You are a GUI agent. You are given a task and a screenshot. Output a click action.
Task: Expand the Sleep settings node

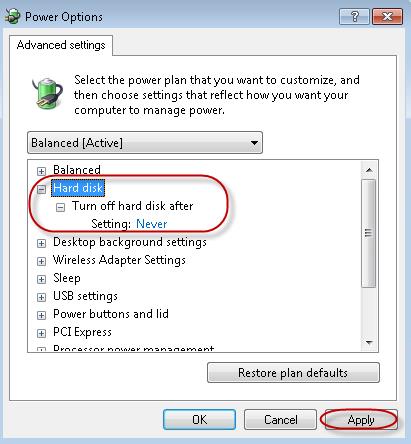(41, 279)
